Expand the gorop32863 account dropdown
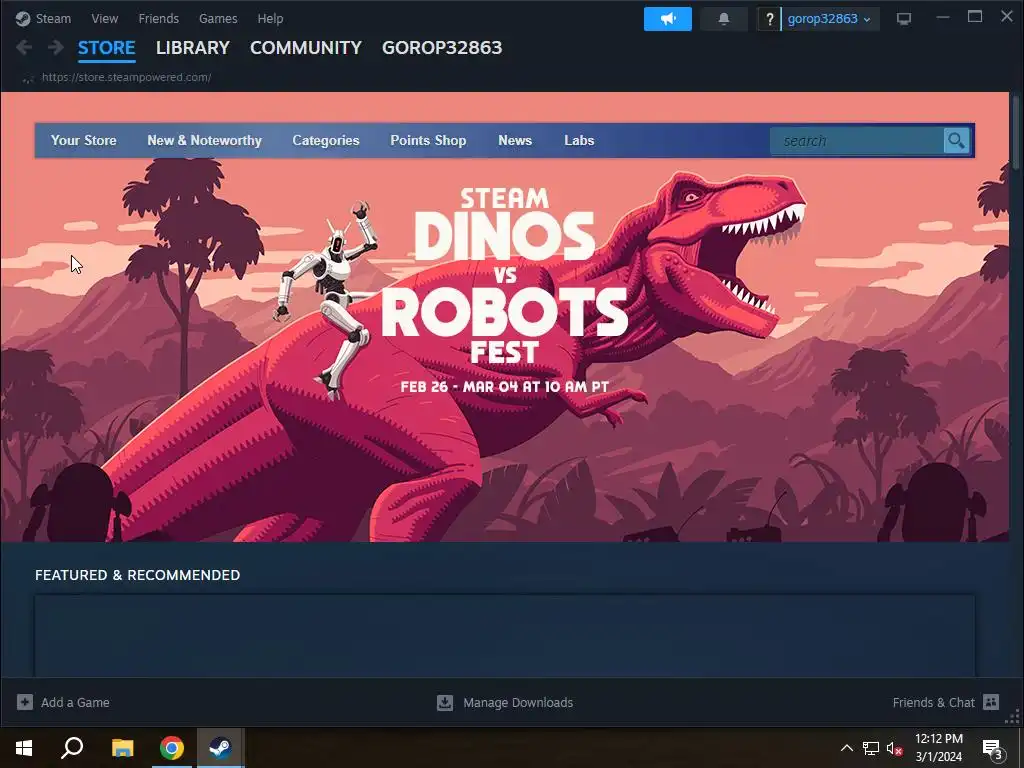Screen dimensions: 1024x768 click(x=829, y=19)
